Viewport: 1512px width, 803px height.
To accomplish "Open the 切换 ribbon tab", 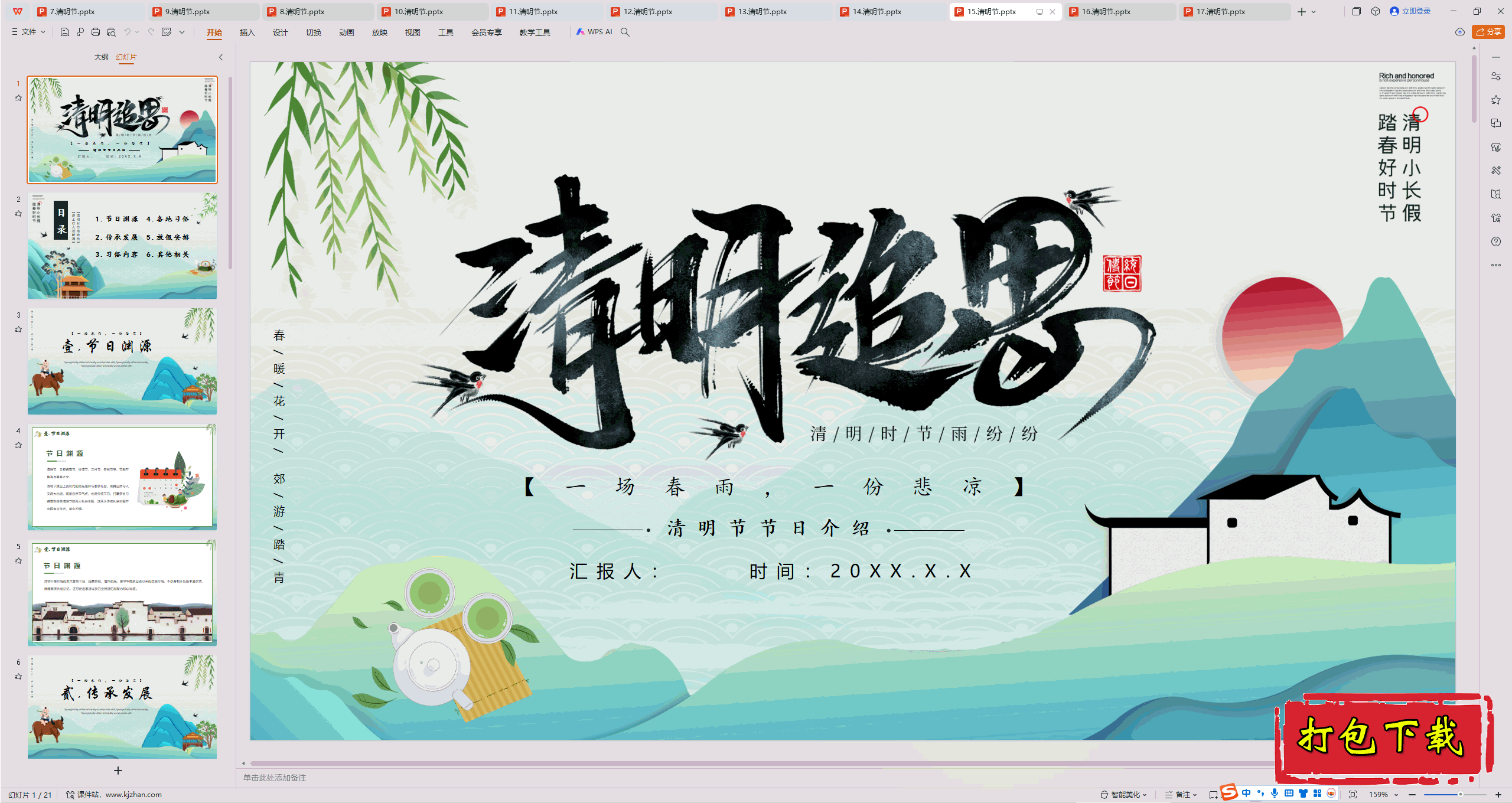I will click(x=314, y=32).
